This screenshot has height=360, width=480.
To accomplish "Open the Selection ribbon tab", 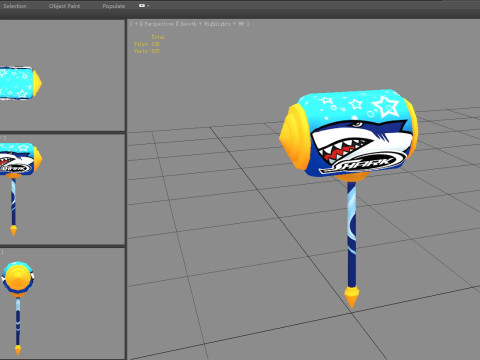I will click(x=15, y=6).
